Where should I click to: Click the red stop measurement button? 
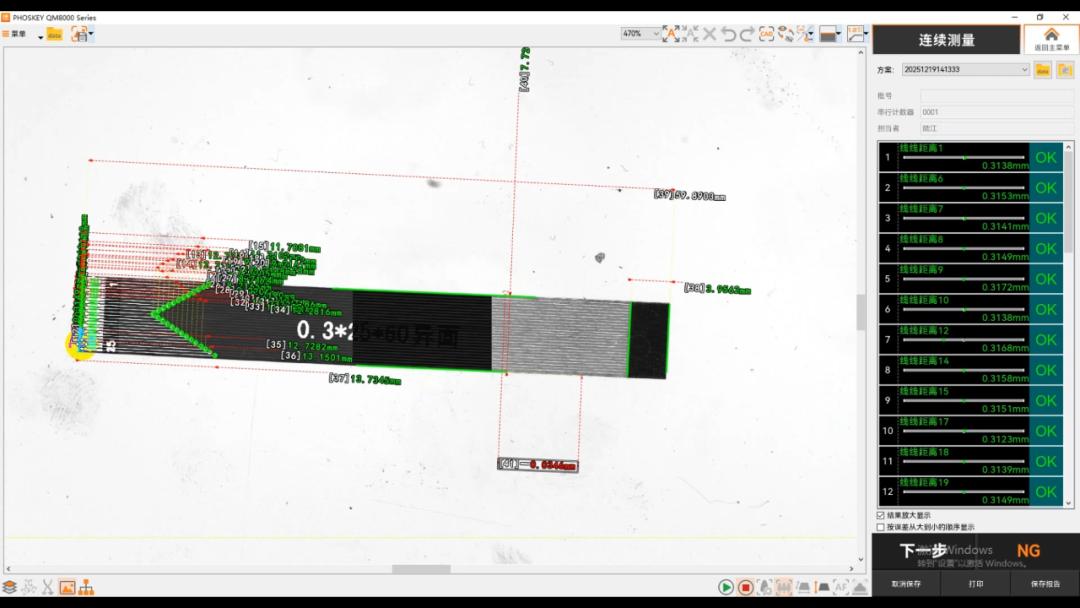pos(745,587)
